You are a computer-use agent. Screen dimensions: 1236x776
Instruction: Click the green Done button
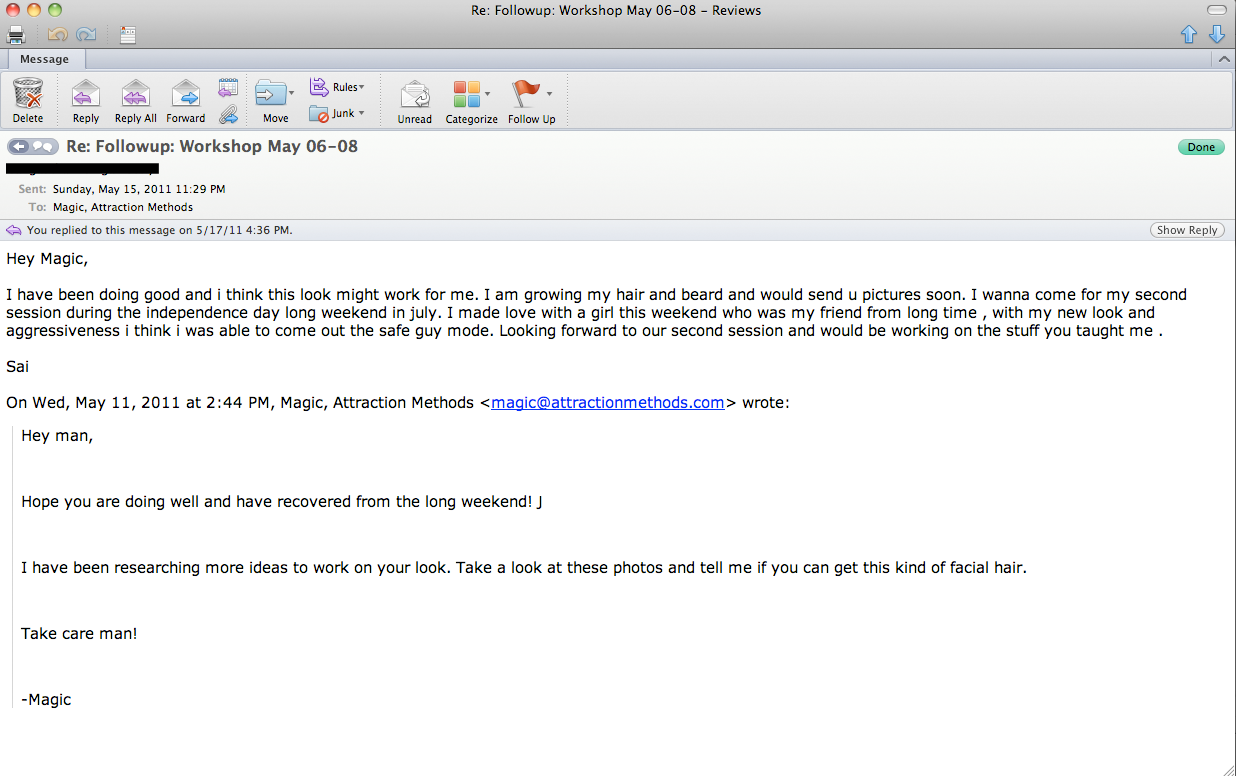[x=1201, y=147]
